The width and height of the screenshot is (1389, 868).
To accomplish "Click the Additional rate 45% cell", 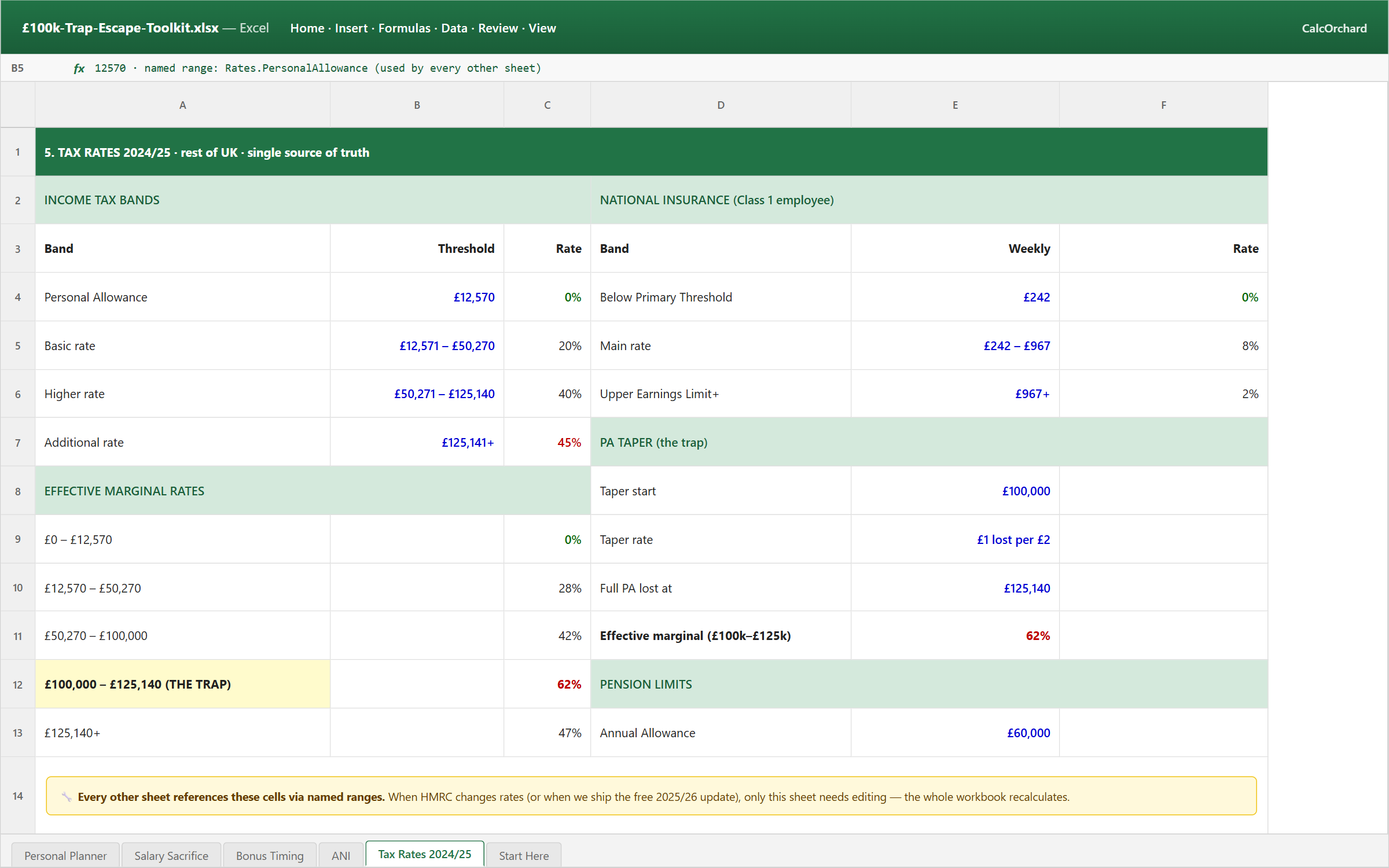I will [547, 443].
